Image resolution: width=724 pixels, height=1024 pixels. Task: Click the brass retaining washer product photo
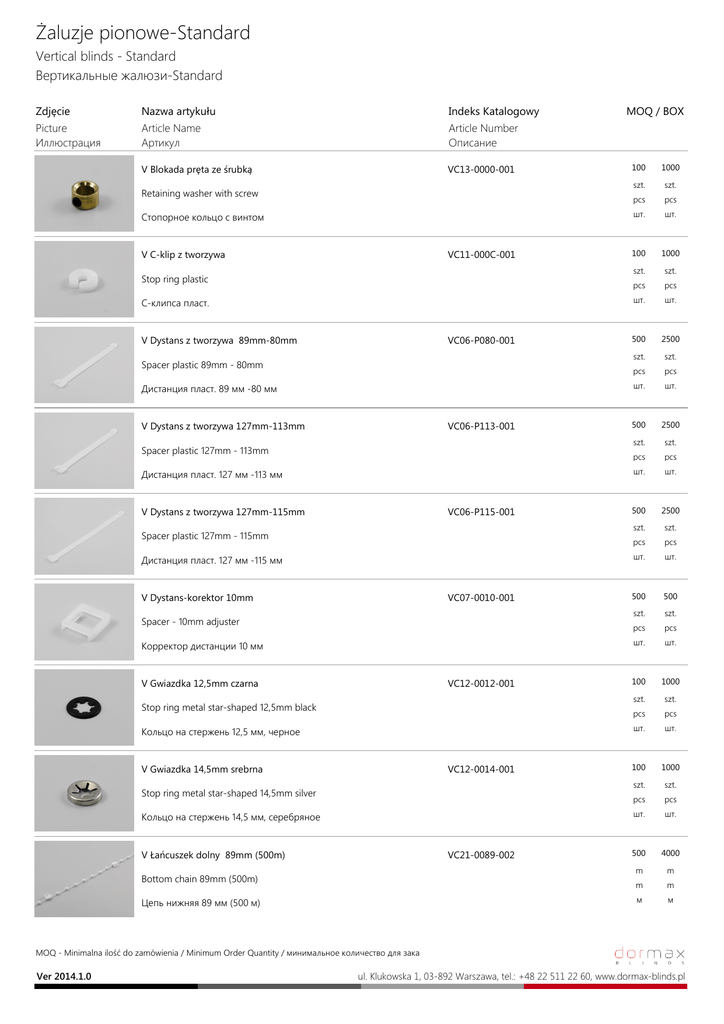click(84, 194)
